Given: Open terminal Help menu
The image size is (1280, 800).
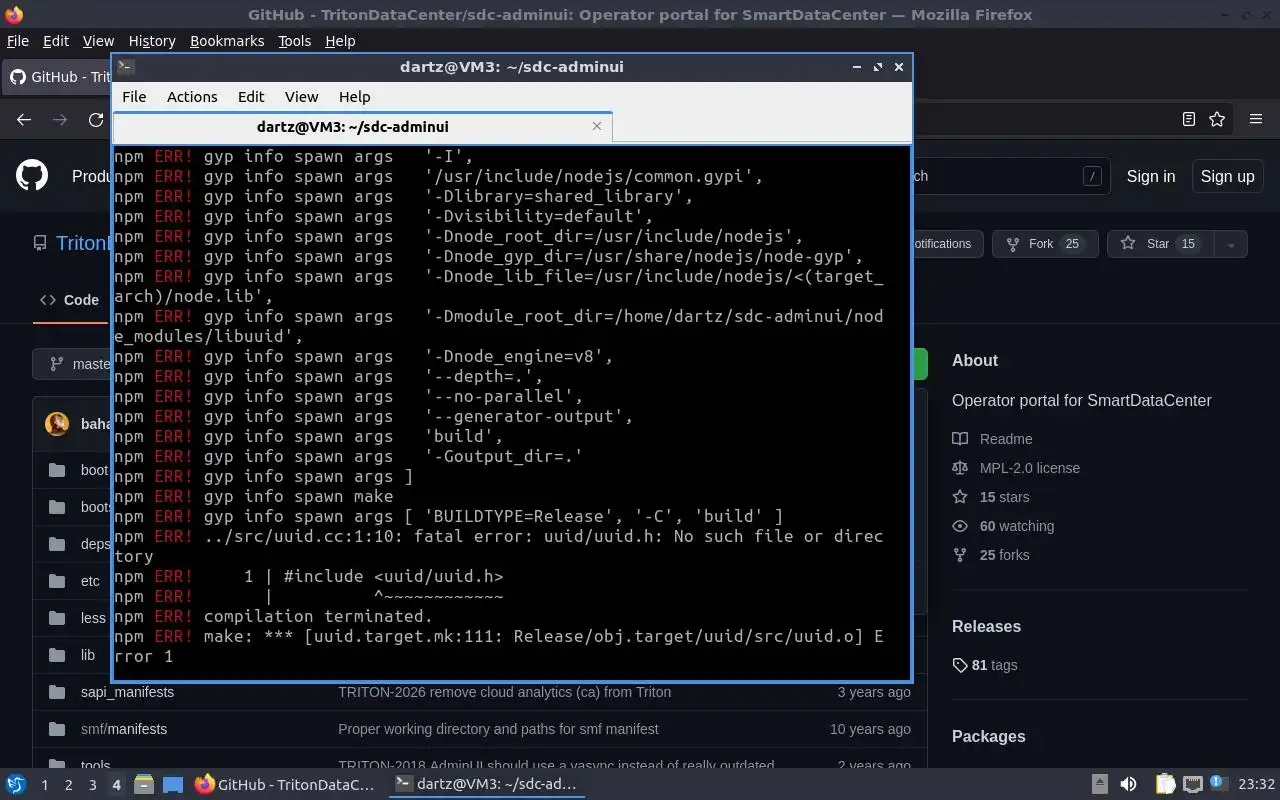Looking at the screenshot, I should pyautogui.click(x=354, y=97).
